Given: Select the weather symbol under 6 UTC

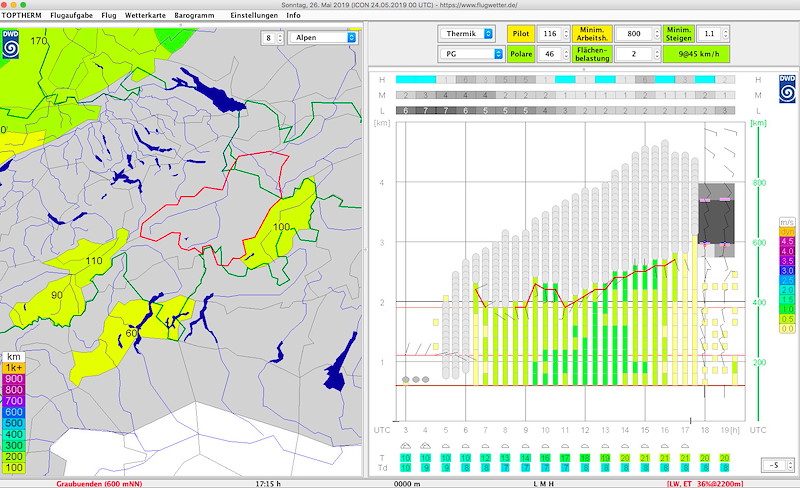Looking at the screenshot, I should tap(465, 446).
